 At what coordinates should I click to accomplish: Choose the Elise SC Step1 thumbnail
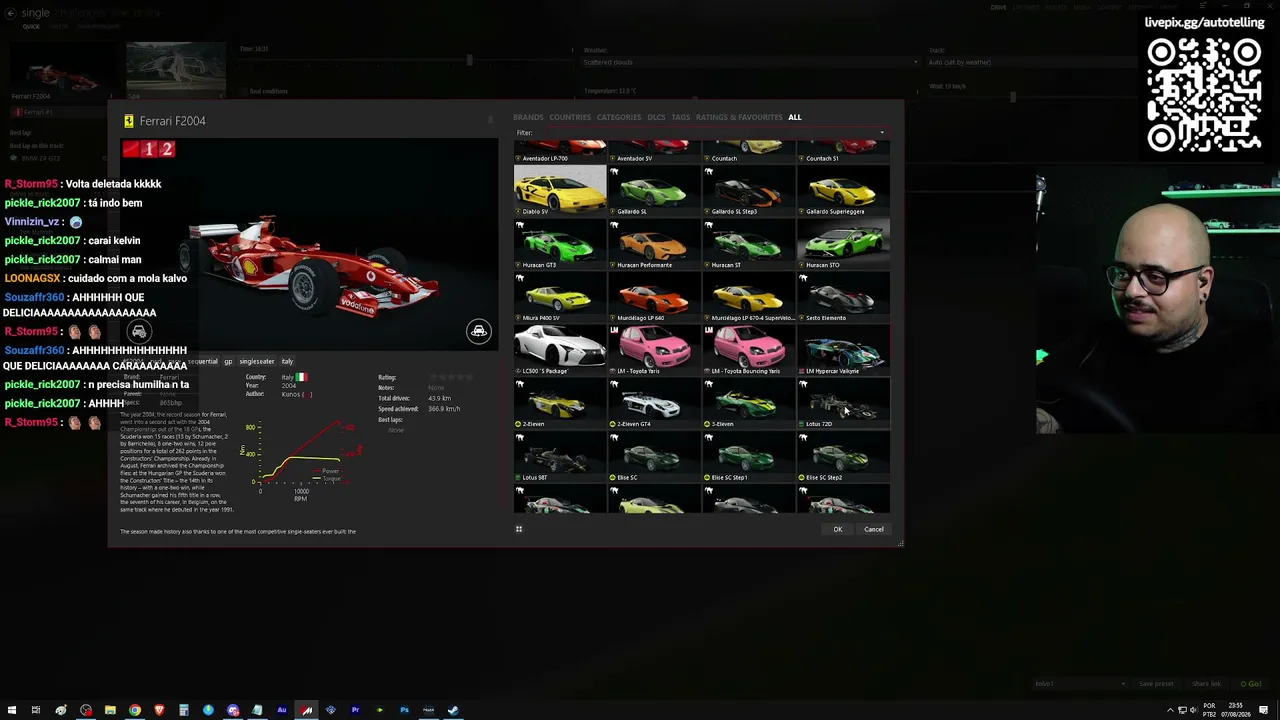click(748, 458)
